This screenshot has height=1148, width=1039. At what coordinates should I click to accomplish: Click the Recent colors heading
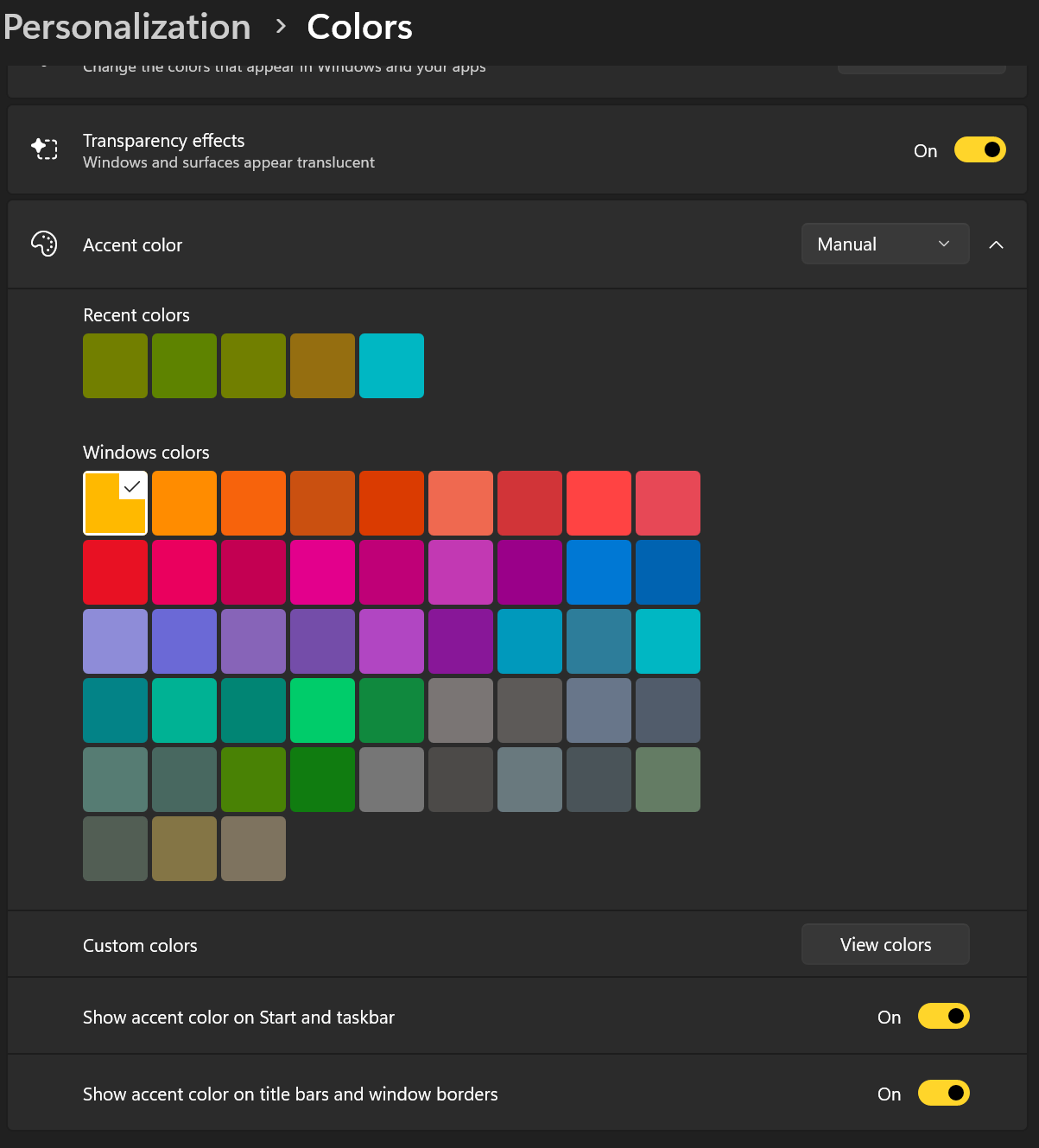tap(136, 315)
